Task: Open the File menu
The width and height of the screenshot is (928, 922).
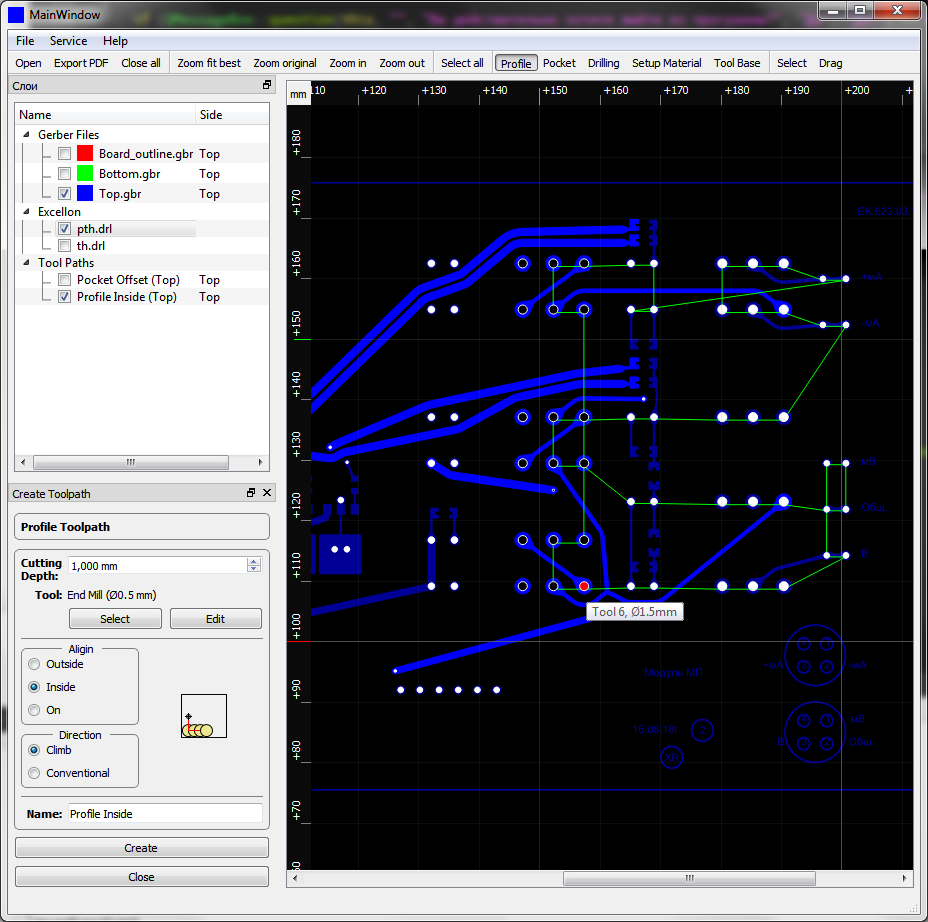Action: point(25,41)
